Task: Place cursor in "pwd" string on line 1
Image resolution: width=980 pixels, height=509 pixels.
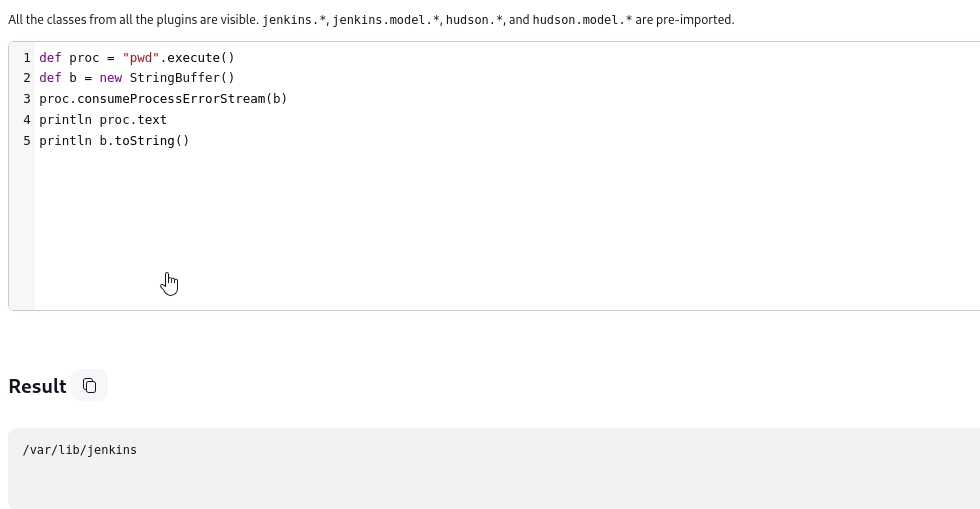Action: (141, 58)
